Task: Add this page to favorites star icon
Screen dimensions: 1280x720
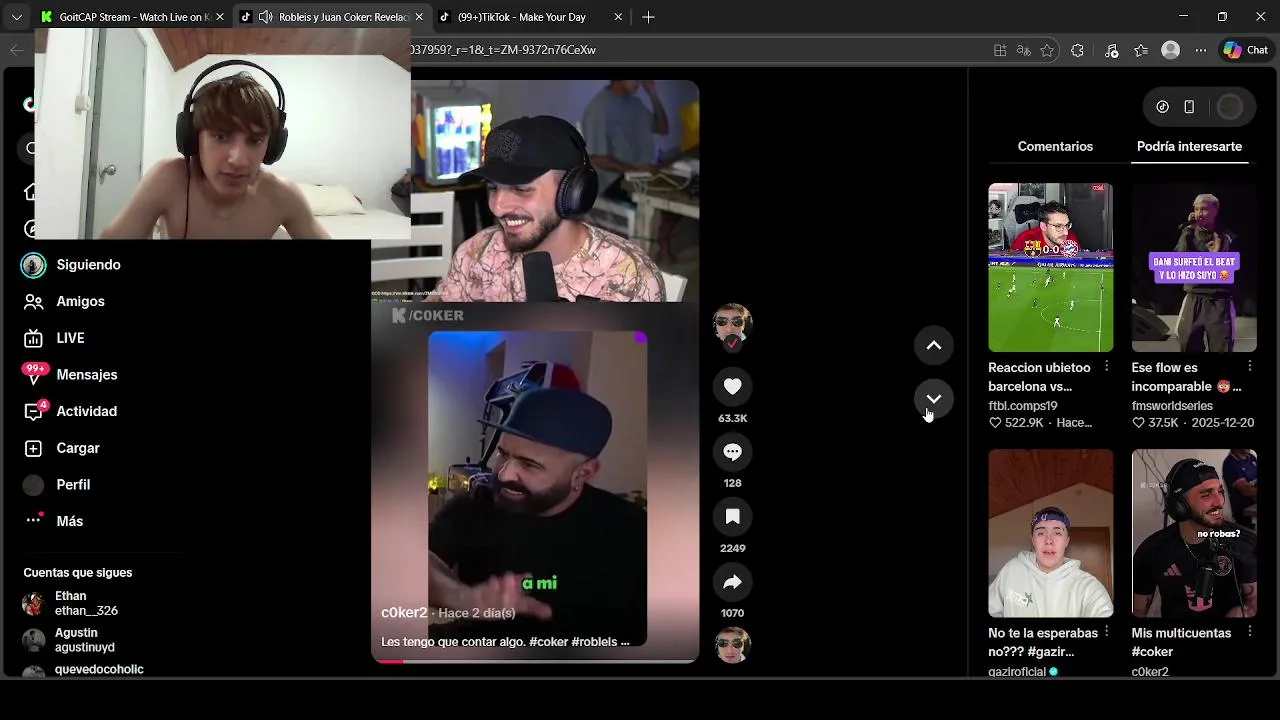Action: pos(1047,50)
